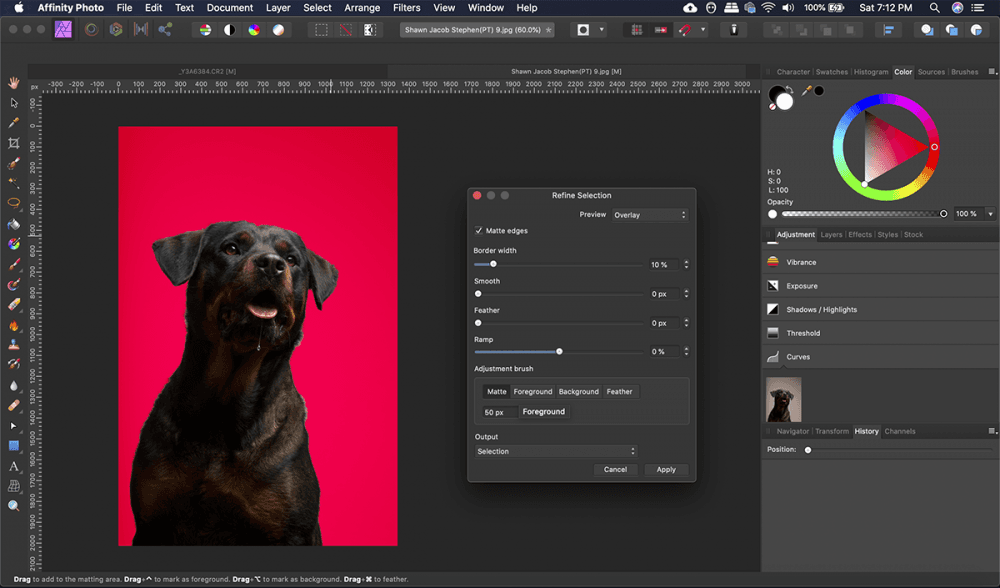Click the Cancel button

[x=615, y=470]
